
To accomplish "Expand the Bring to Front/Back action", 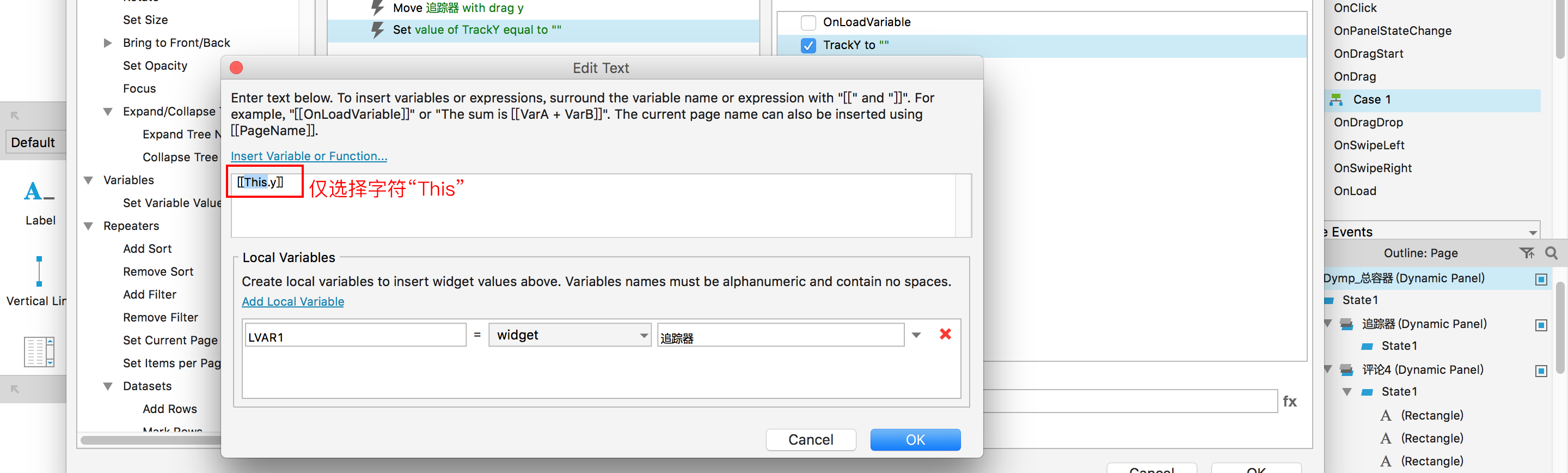I will click(x=108, y=43).
